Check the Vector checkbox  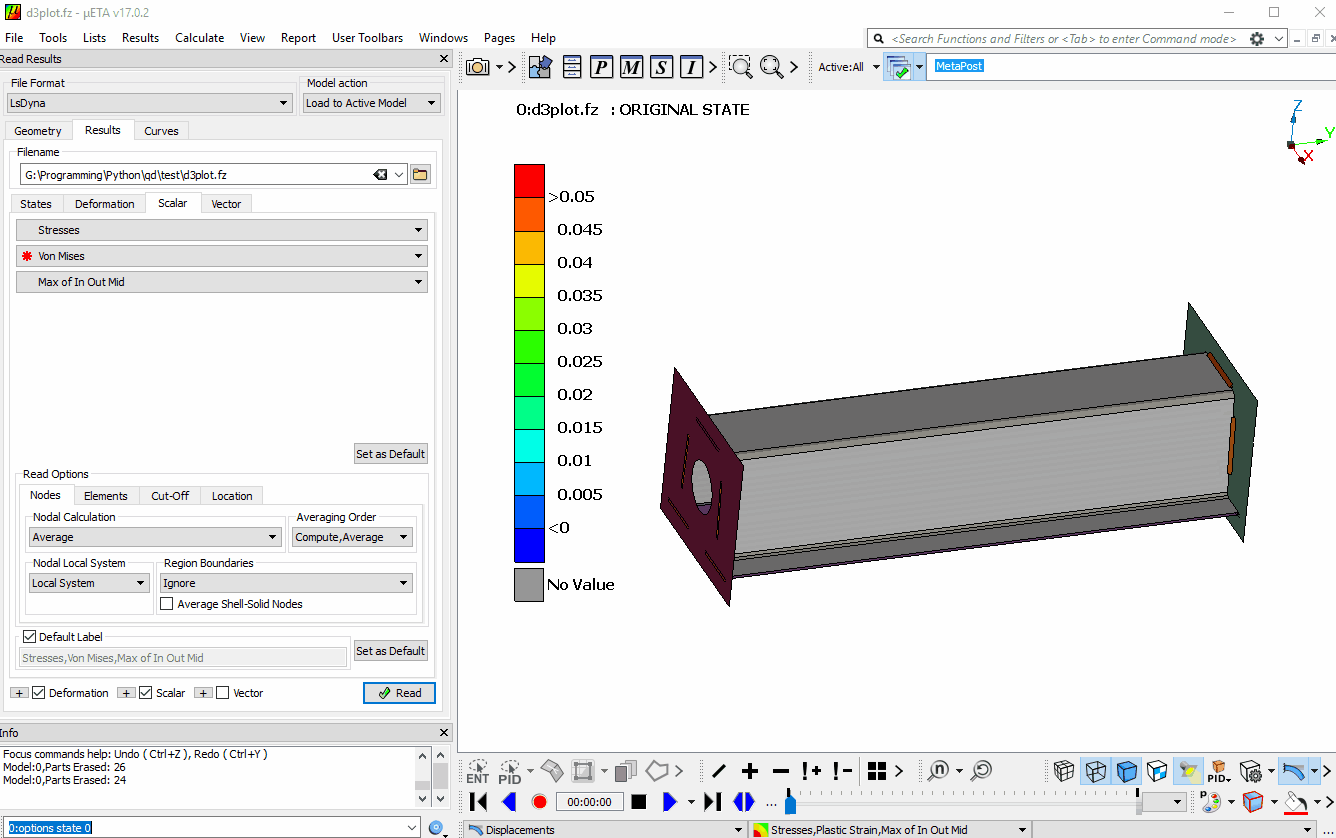pos(223,693)
